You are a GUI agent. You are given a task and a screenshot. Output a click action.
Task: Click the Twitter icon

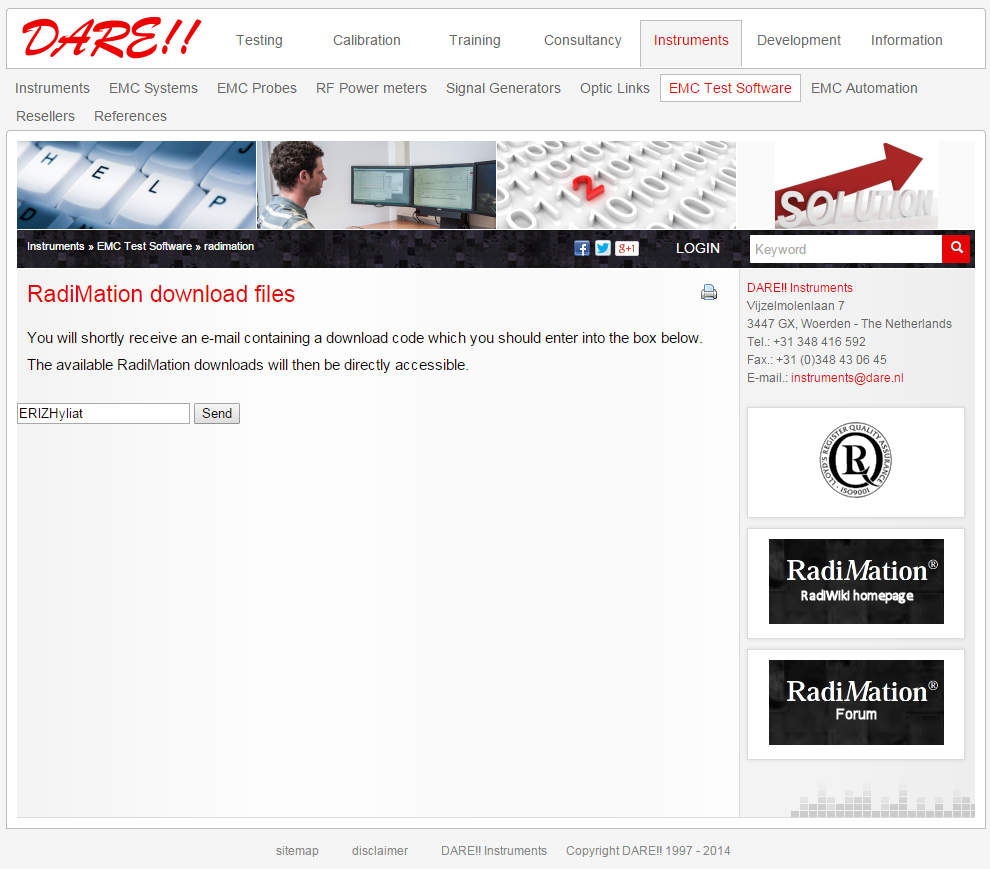(x=603, y=248)
